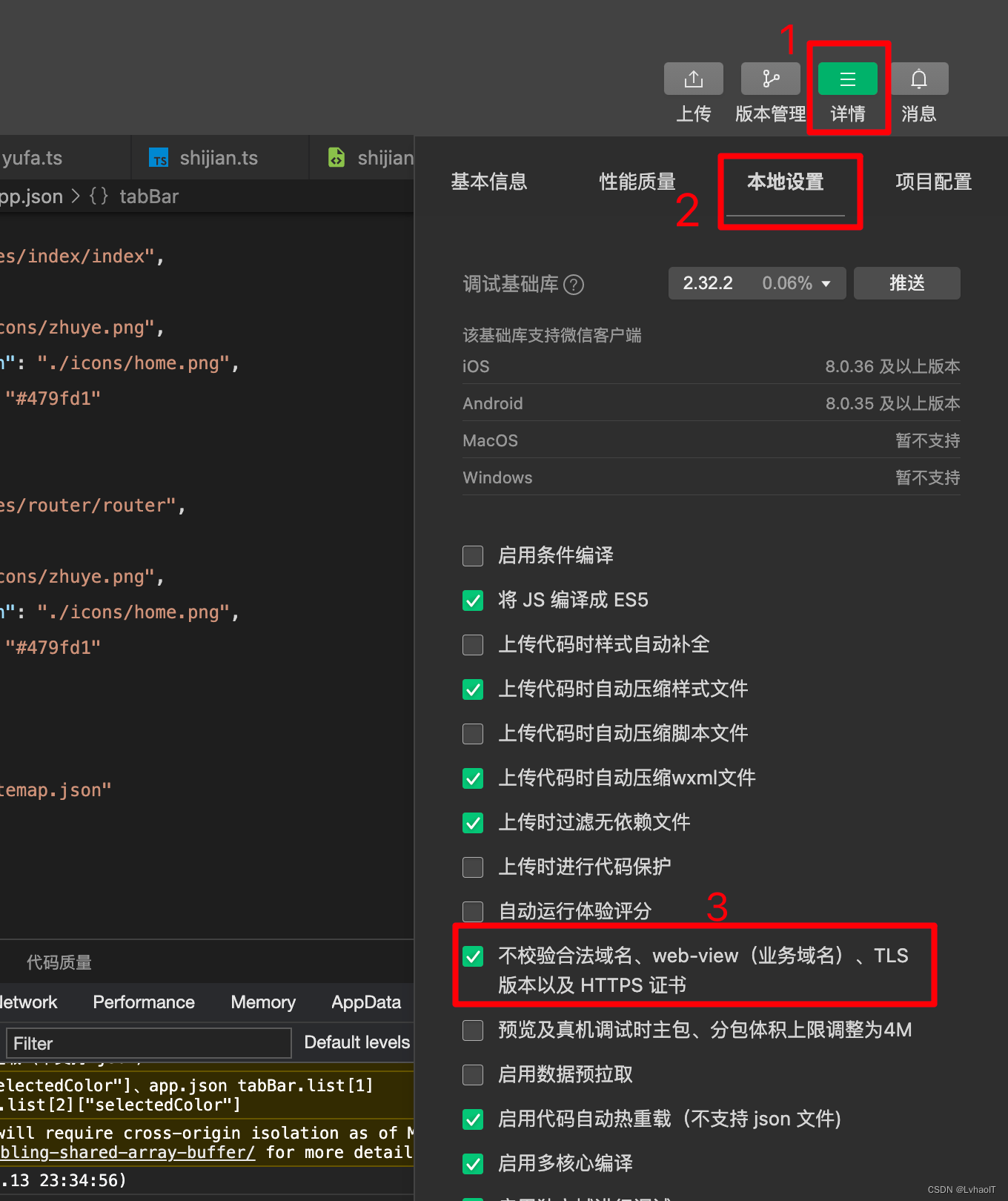Open the bling-shared-array-buffer link in console
The width and height of the screenshot is (1008, 1201).
click(127, 1153)
